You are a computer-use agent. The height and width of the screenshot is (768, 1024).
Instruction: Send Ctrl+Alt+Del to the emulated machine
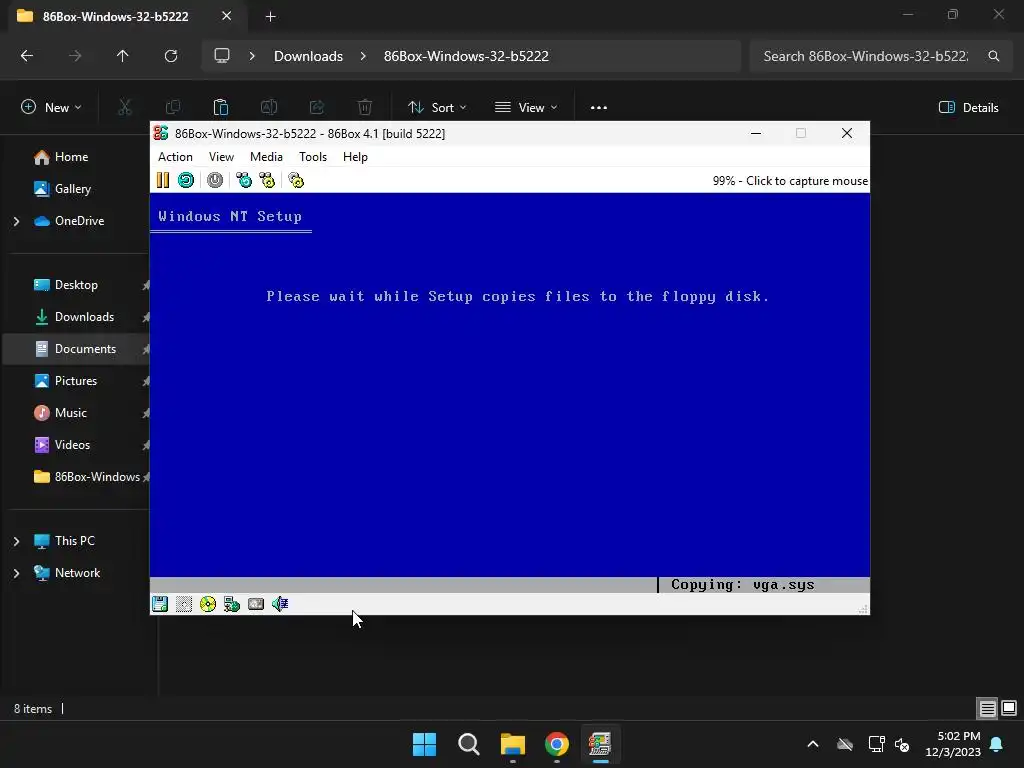(x=244, y=180)
